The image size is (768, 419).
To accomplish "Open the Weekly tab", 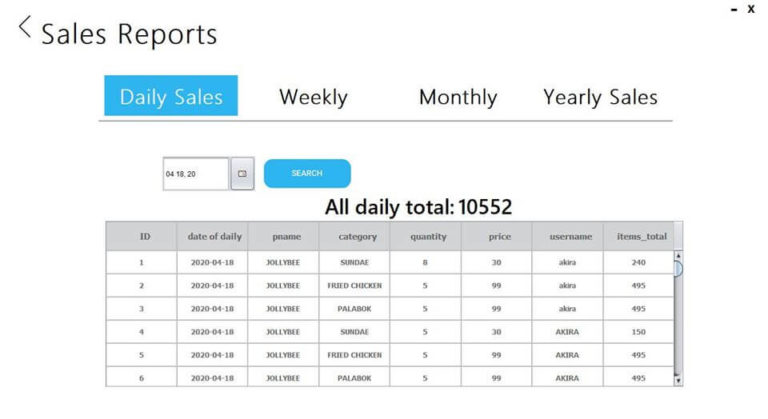I will 313,97.
